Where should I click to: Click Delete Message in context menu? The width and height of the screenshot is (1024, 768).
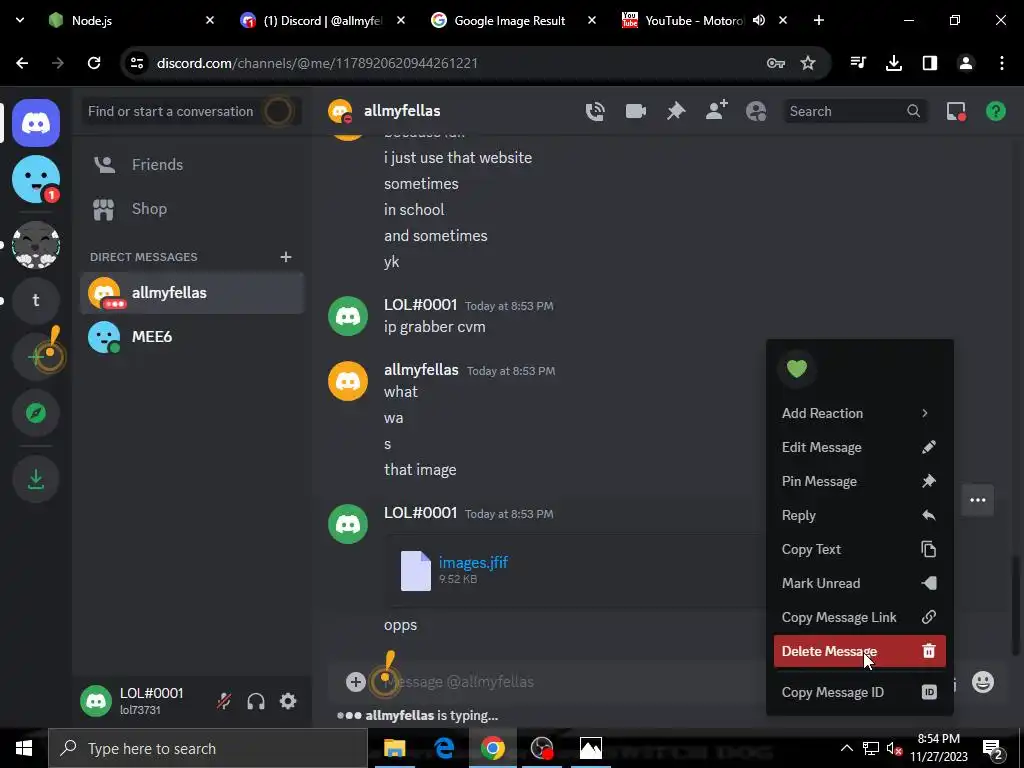859,651
